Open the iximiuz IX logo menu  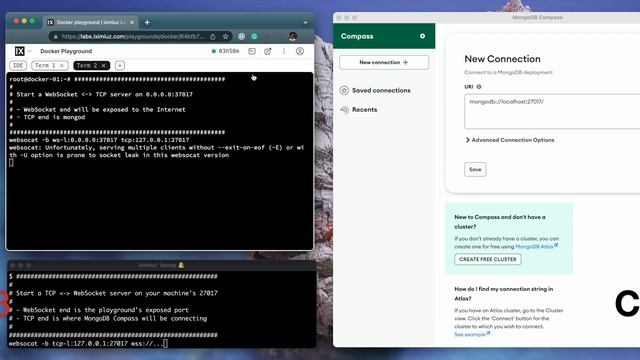pyautogui.click(x=20, y=51)
